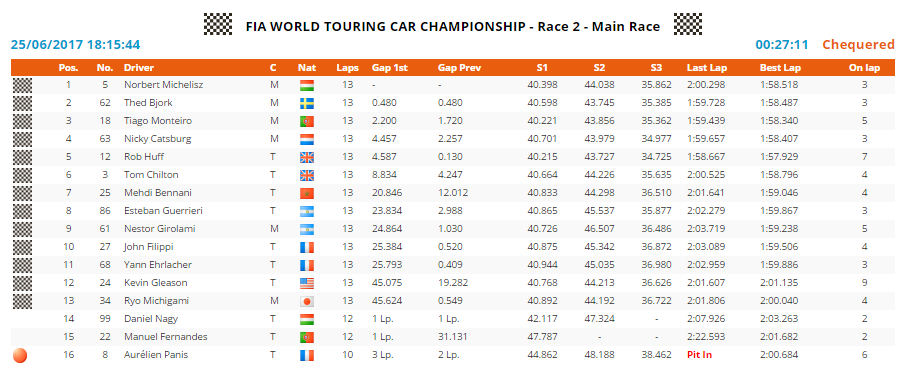Sort by the Pos. column header
The height and width of the screenshot is (372, 903).
(69, 68)
